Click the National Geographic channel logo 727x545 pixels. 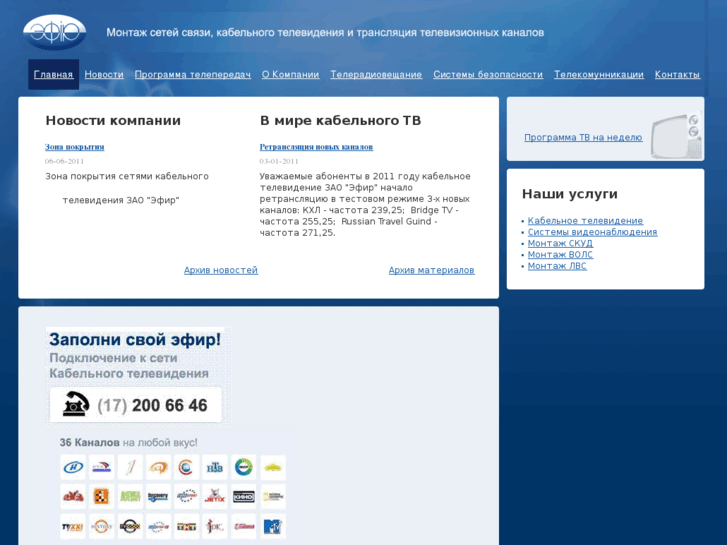point(273,497)
